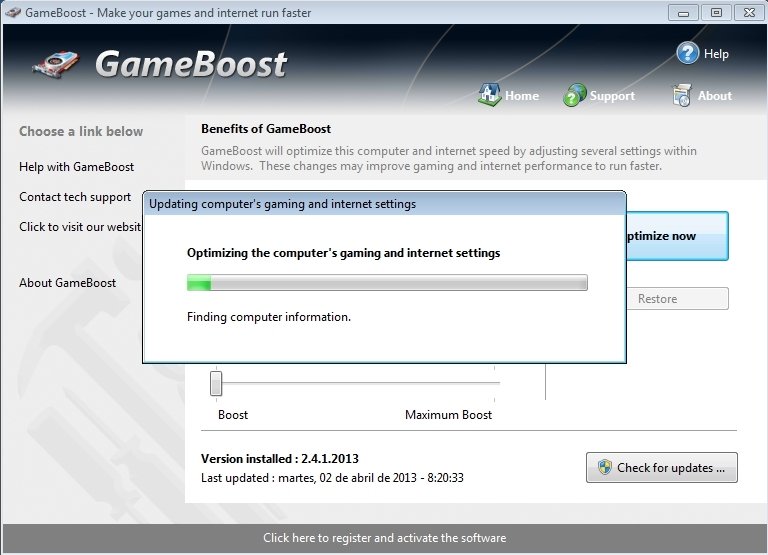This screenshot has height=555, width=768.
Task: Click the blue Help question mark icon
Action: [x=688, y=53]
